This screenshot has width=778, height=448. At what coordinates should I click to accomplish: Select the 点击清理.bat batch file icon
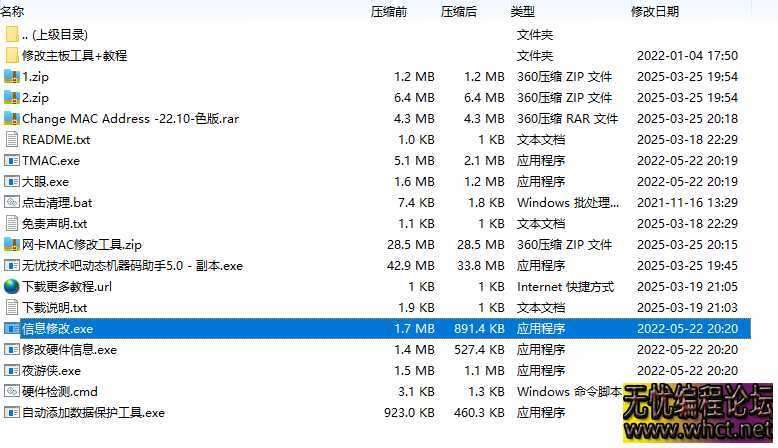[12, 203]
